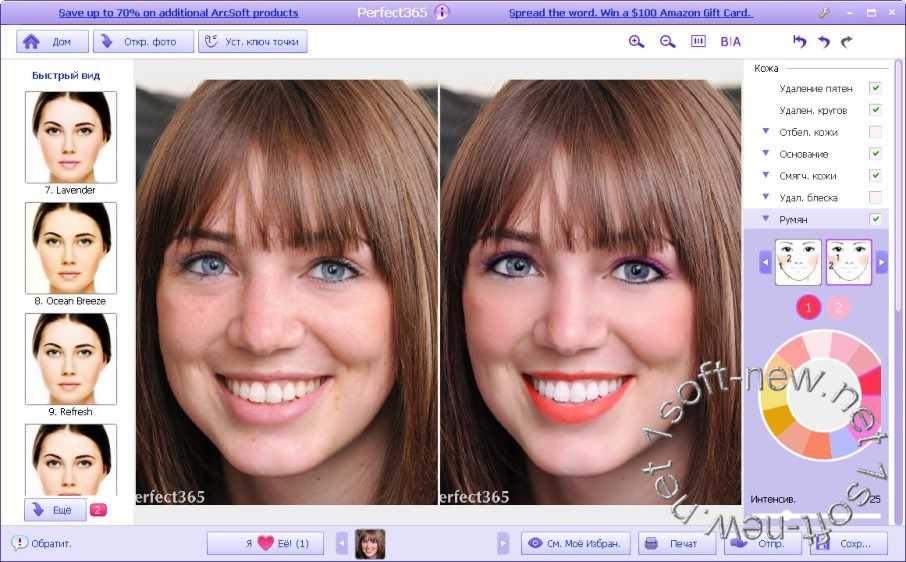The height and width of the screenshot is (562, 906).
Task: Click Я ♥ Её! (1) like button
Action: click(265, 543)
